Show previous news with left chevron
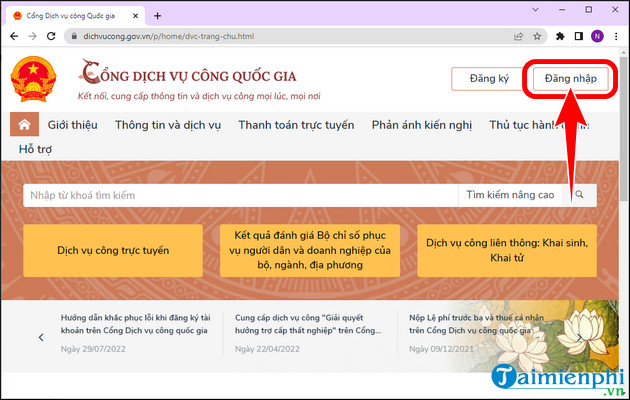Image resolution: width=630 pixels, height=400 pixels. [41, 337]
